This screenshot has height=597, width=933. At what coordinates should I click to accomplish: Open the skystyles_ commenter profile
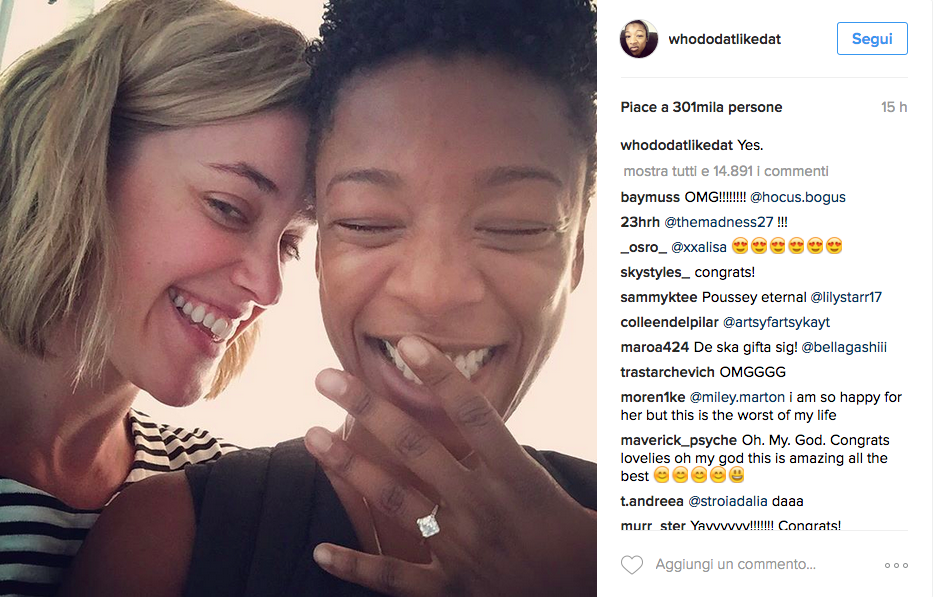(x=655, y=272)
